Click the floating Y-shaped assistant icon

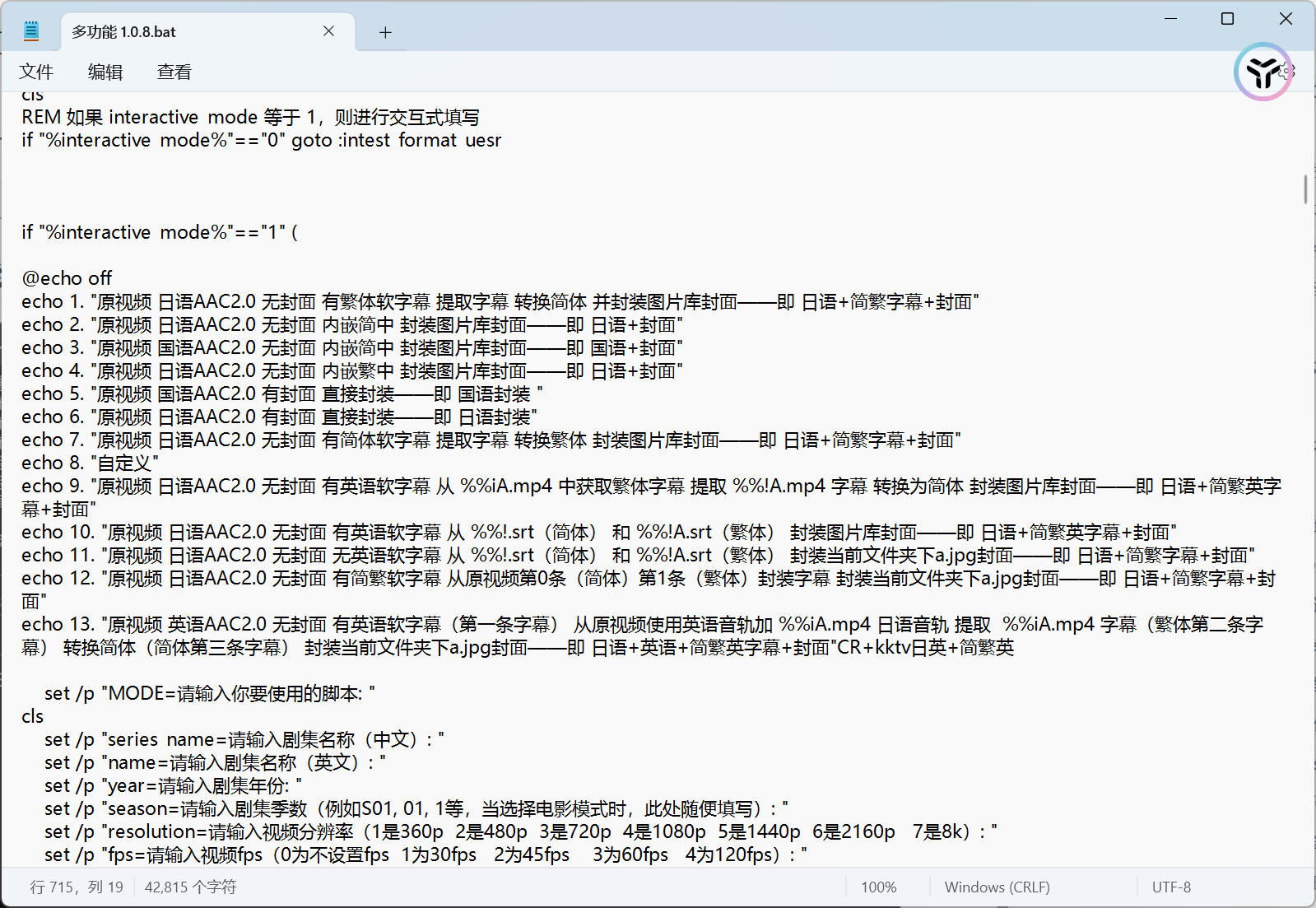(1262, 72)
